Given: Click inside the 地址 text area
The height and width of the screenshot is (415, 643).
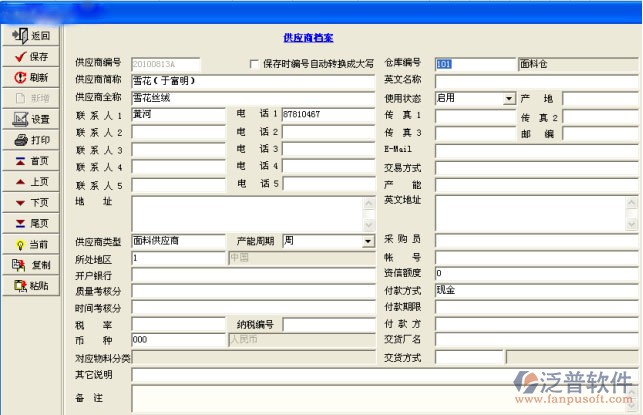Looking at the screenshot, I should point(247,214).
